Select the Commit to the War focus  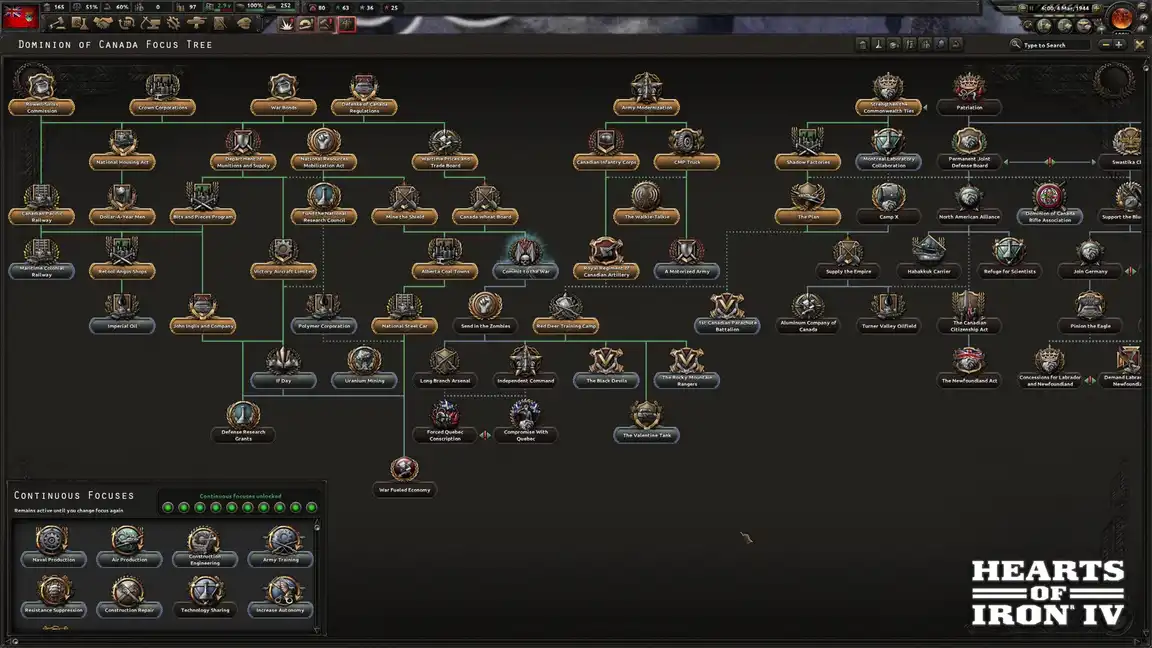pyautogui.click(x=524, y=254)
